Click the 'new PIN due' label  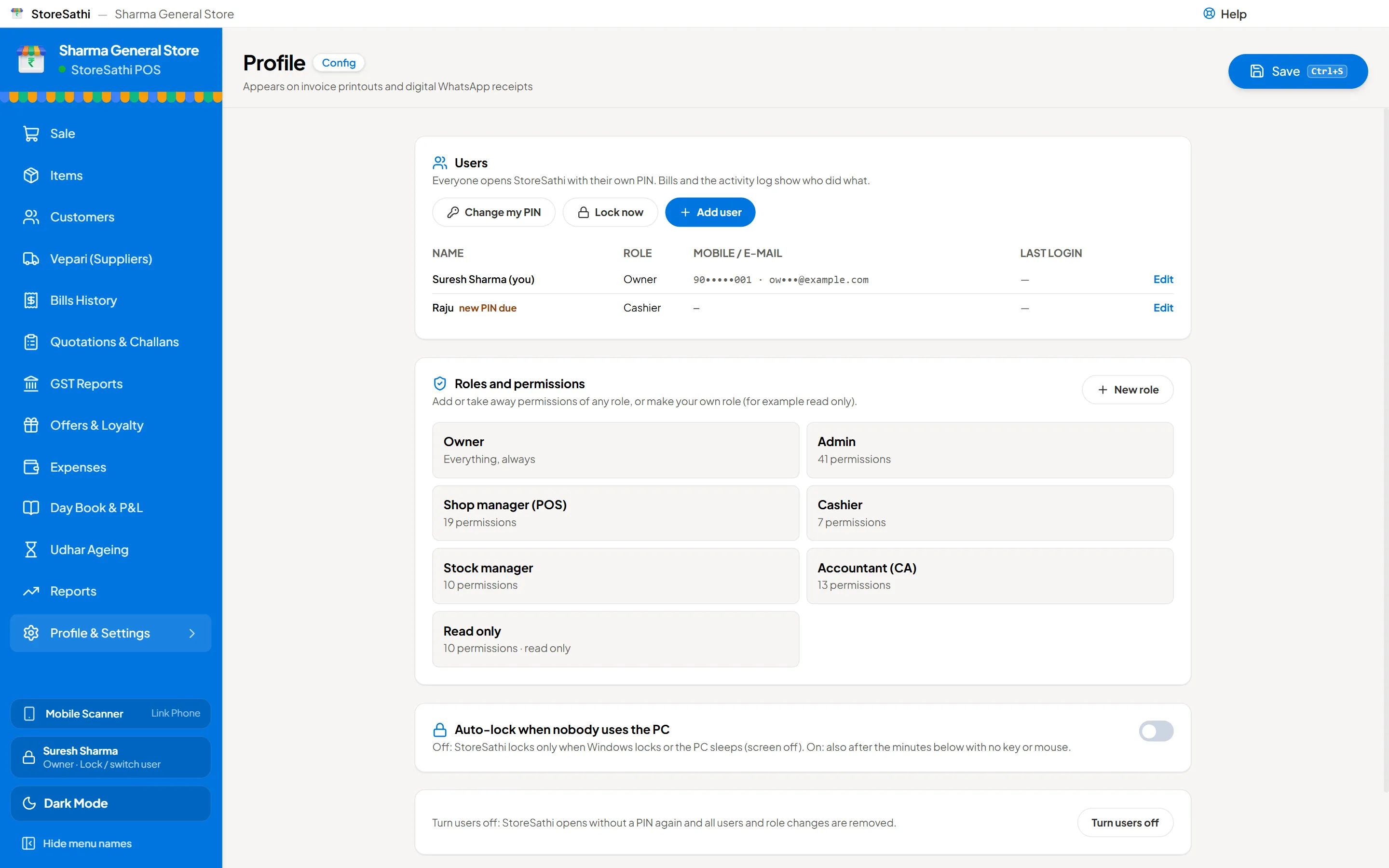coord(487,308)
